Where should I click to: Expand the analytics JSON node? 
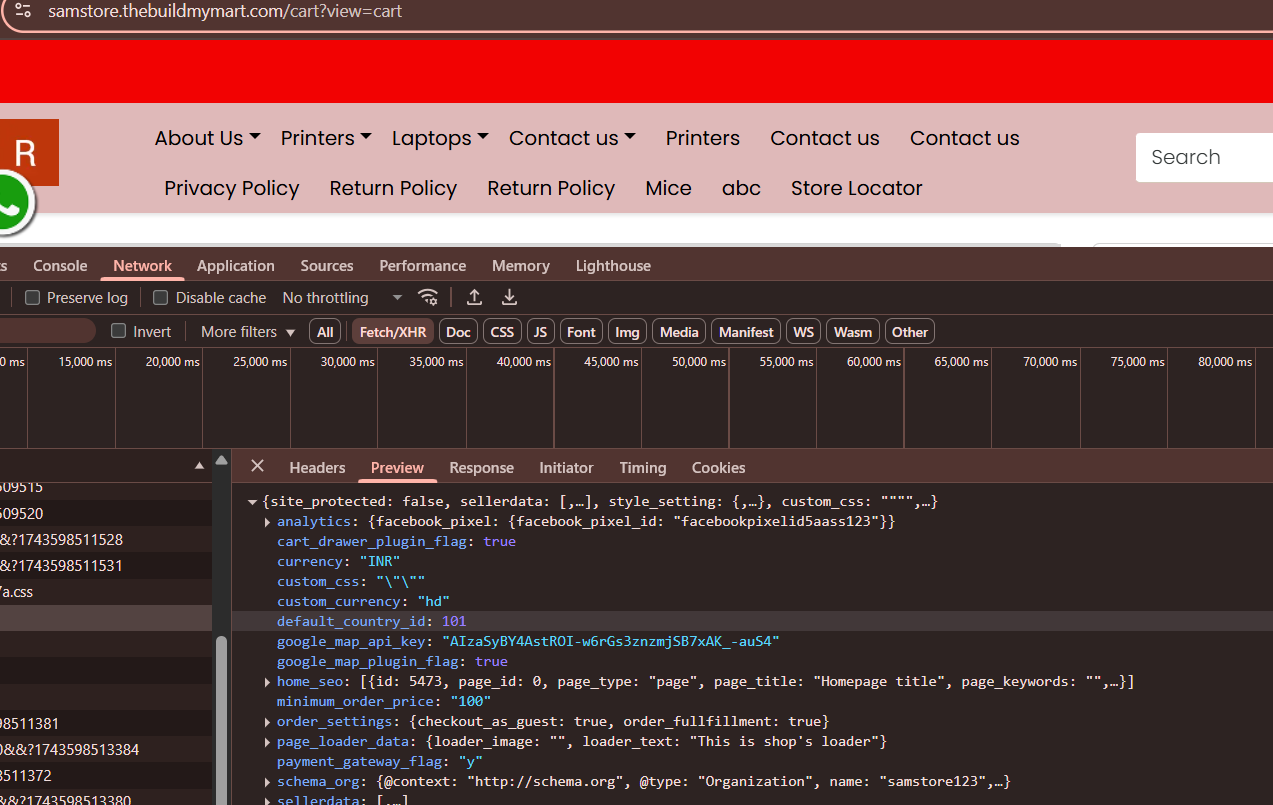pos(267,522)
